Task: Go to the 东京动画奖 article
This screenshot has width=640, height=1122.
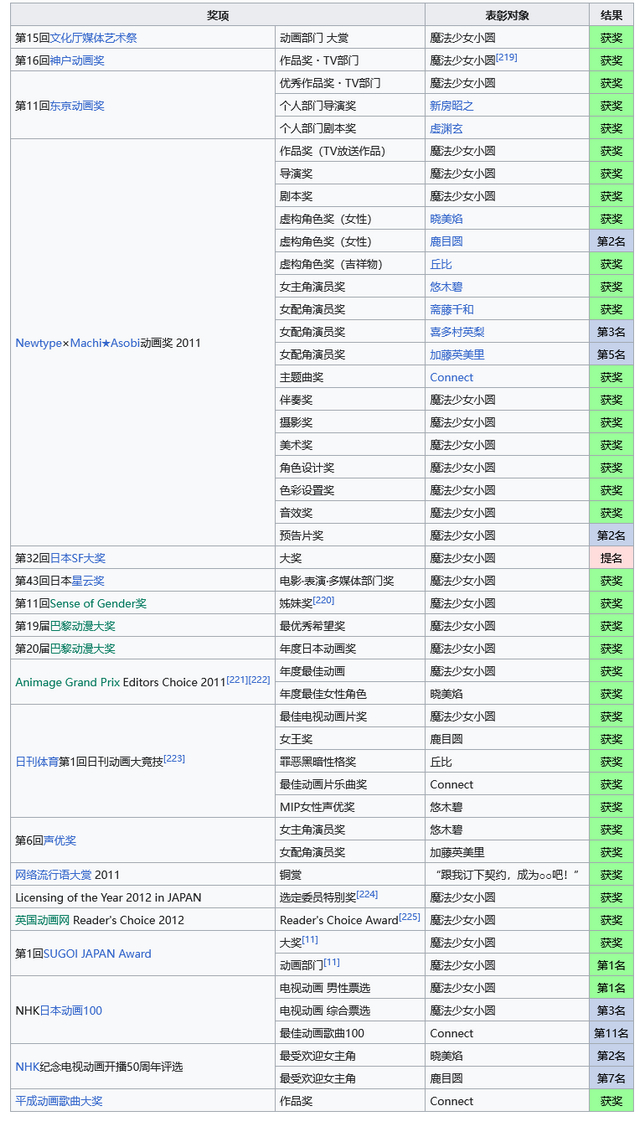Action: [77, 106]
